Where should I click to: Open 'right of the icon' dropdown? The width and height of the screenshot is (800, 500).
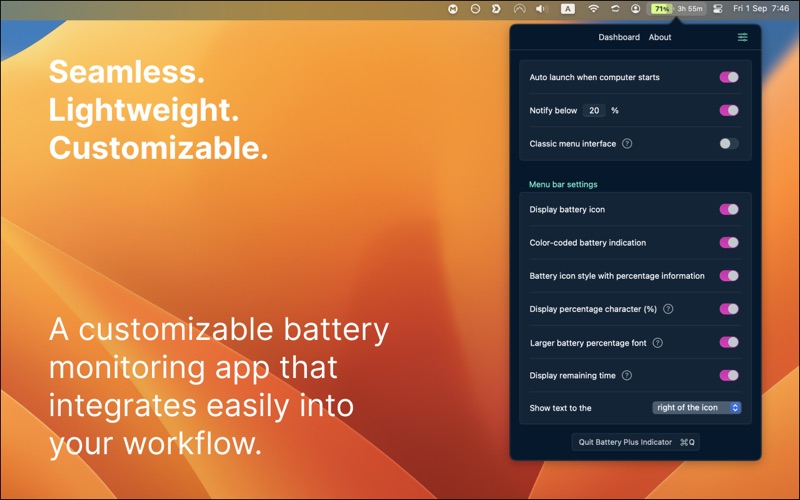click(696, 408)
